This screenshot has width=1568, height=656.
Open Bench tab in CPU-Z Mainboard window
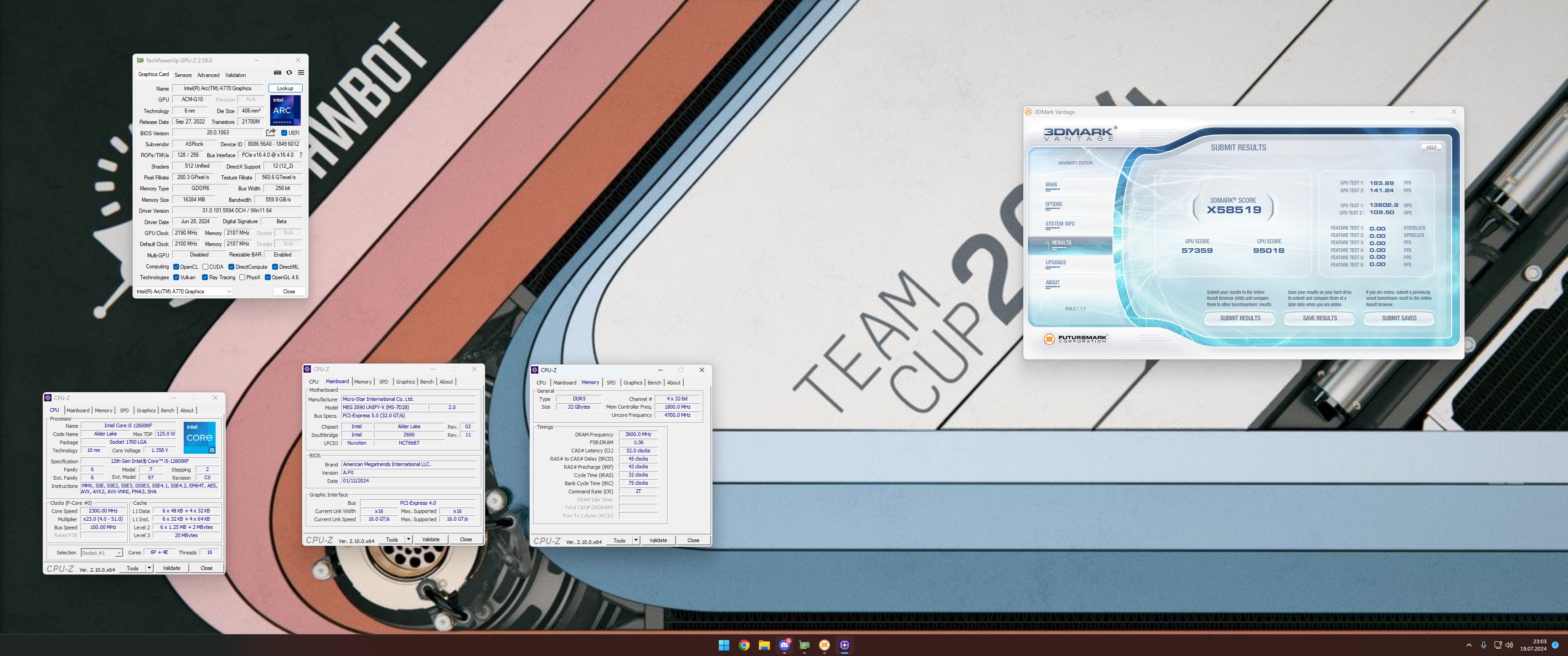pos(427,382)
